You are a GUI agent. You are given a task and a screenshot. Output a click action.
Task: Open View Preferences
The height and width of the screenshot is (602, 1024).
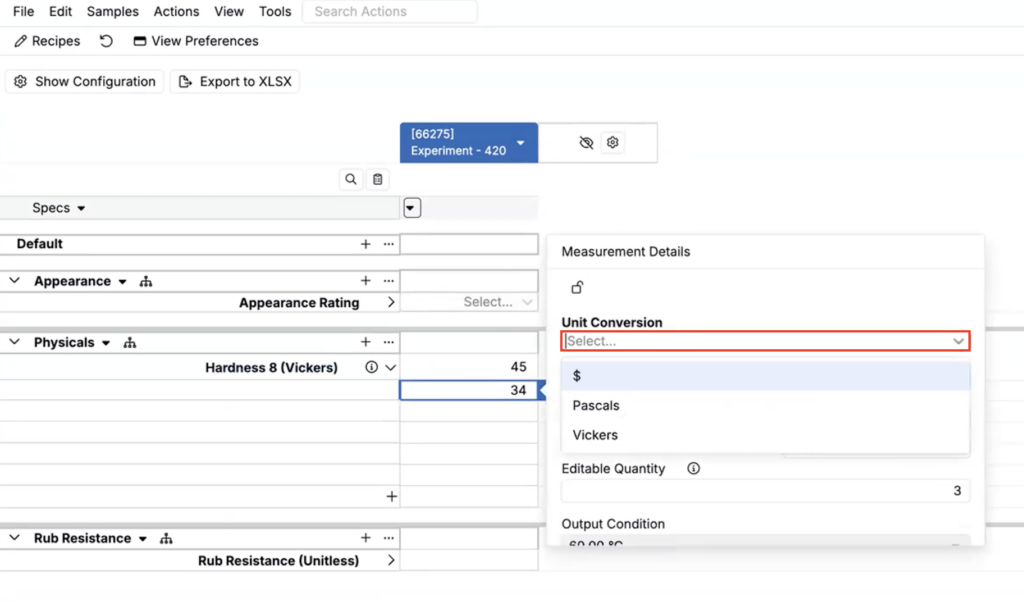point(196,41)
